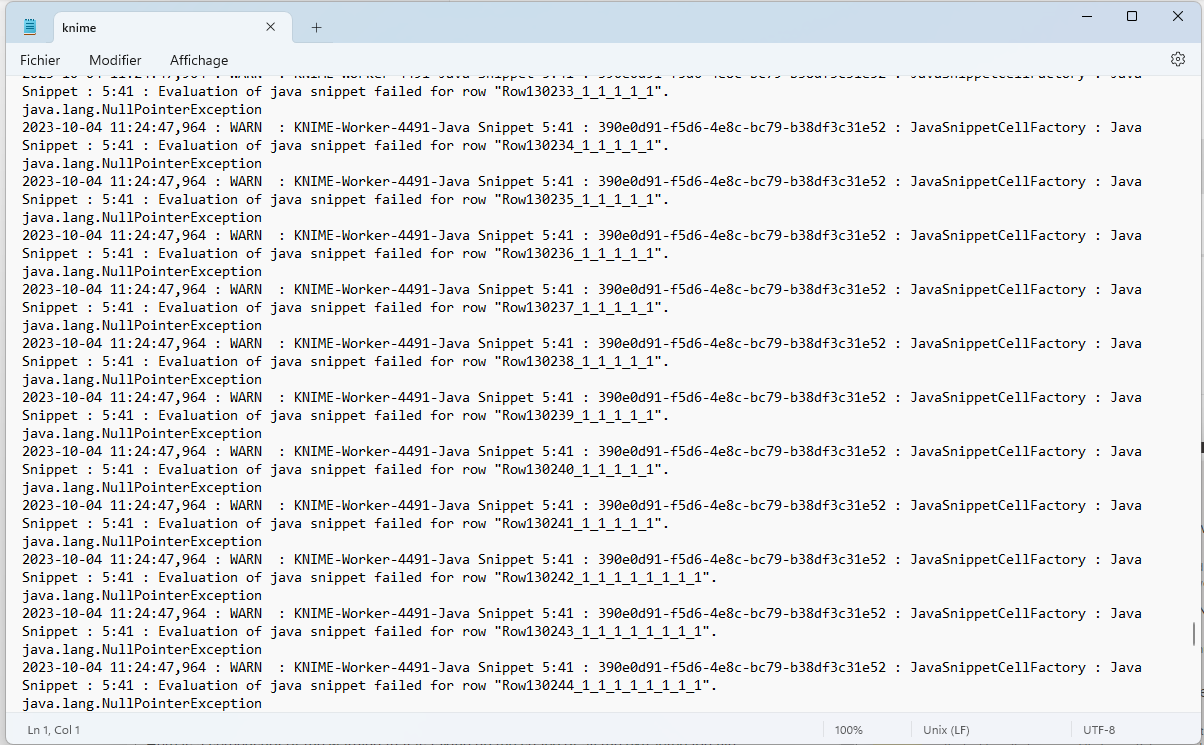The image size is (1204, 745).
Task: Click the last java.lang.NullPointerException line
Action: pos(142,703)
